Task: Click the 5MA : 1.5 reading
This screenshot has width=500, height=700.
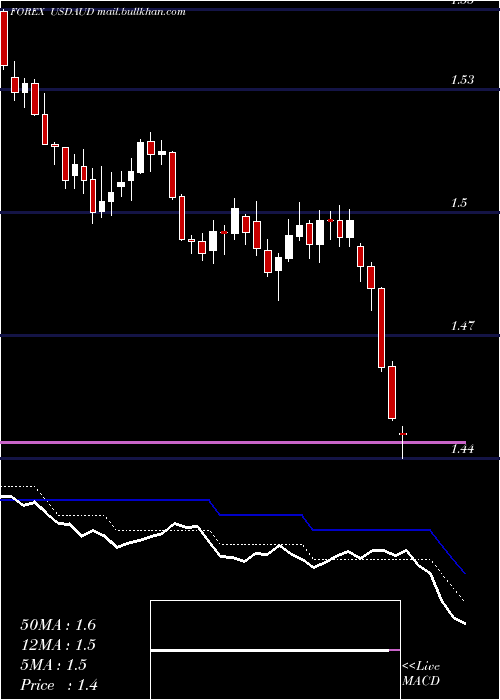Action: (x=54, y=665)
